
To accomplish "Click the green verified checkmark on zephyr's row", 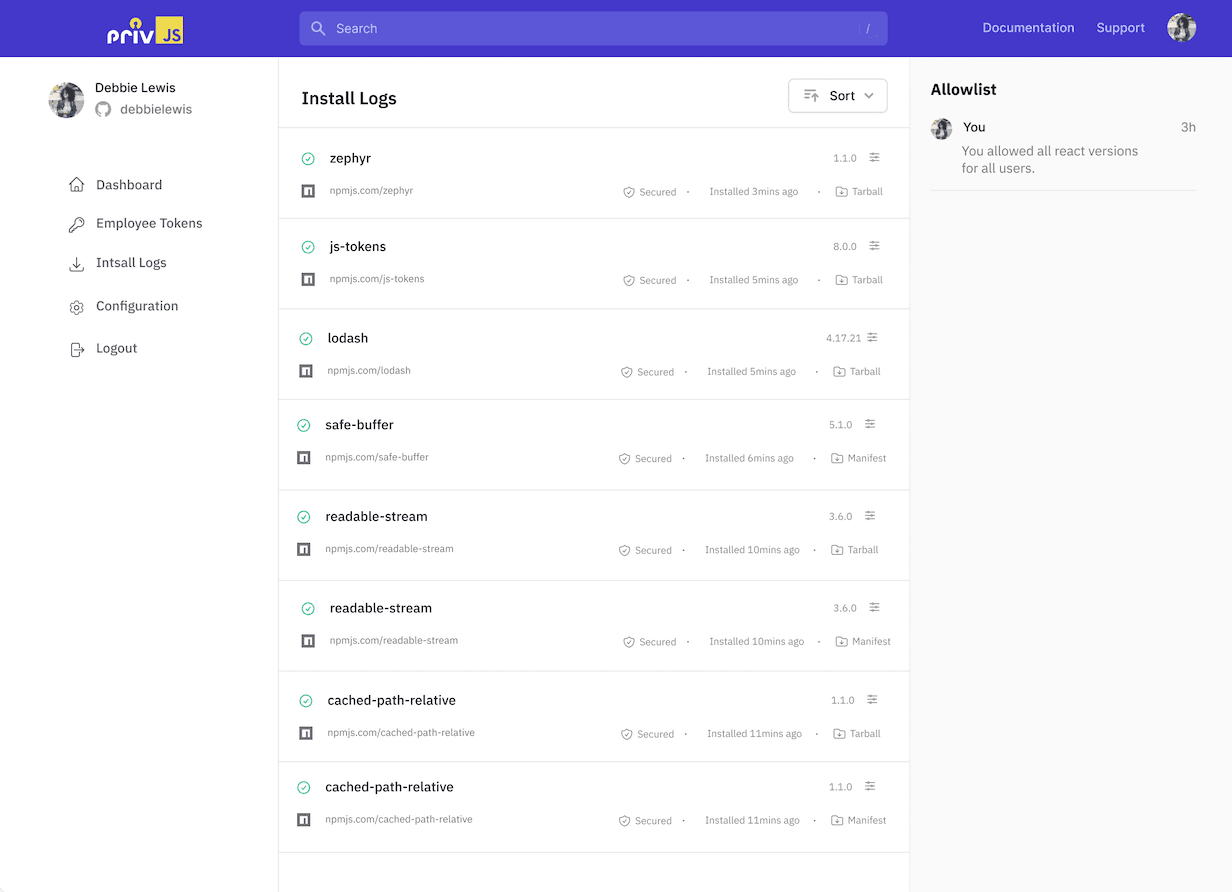I will [305, 158].
